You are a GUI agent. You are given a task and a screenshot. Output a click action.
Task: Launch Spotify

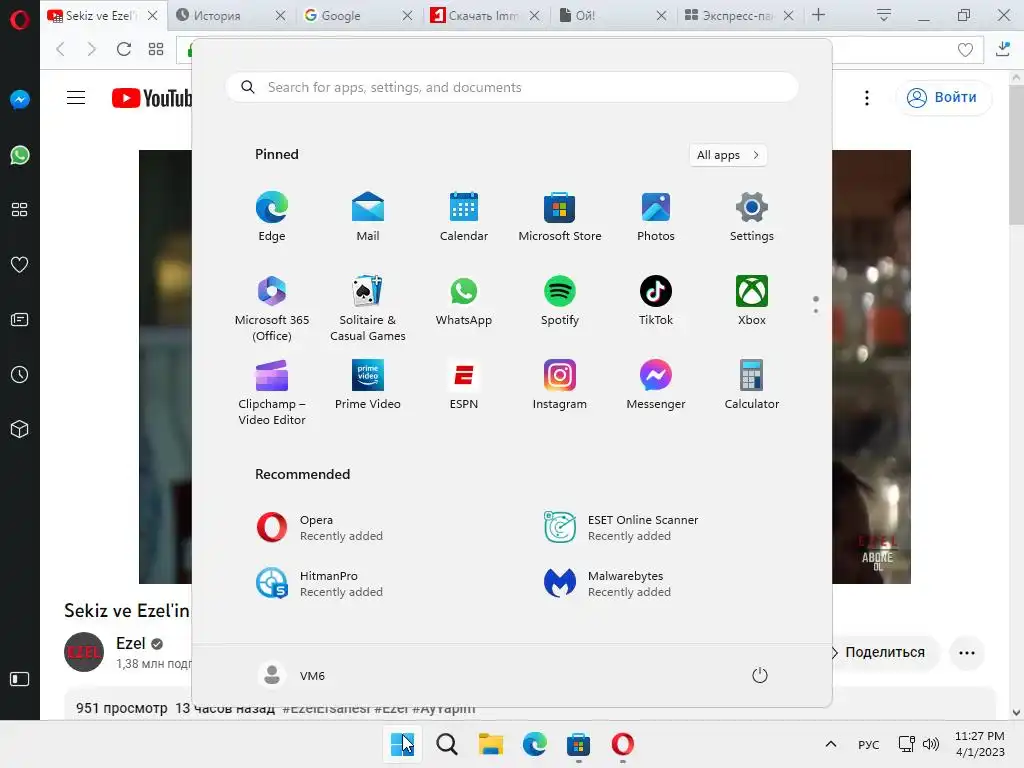tap(560, 301)
